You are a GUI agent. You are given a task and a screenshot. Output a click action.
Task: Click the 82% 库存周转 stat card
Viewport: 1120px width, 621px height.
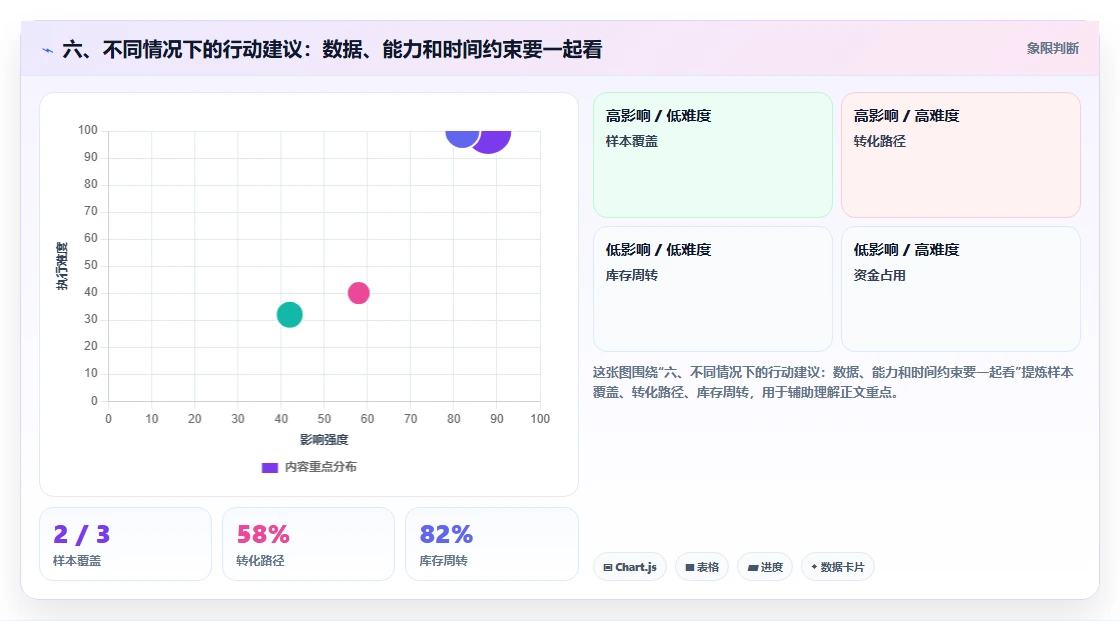tap(491, 545)
